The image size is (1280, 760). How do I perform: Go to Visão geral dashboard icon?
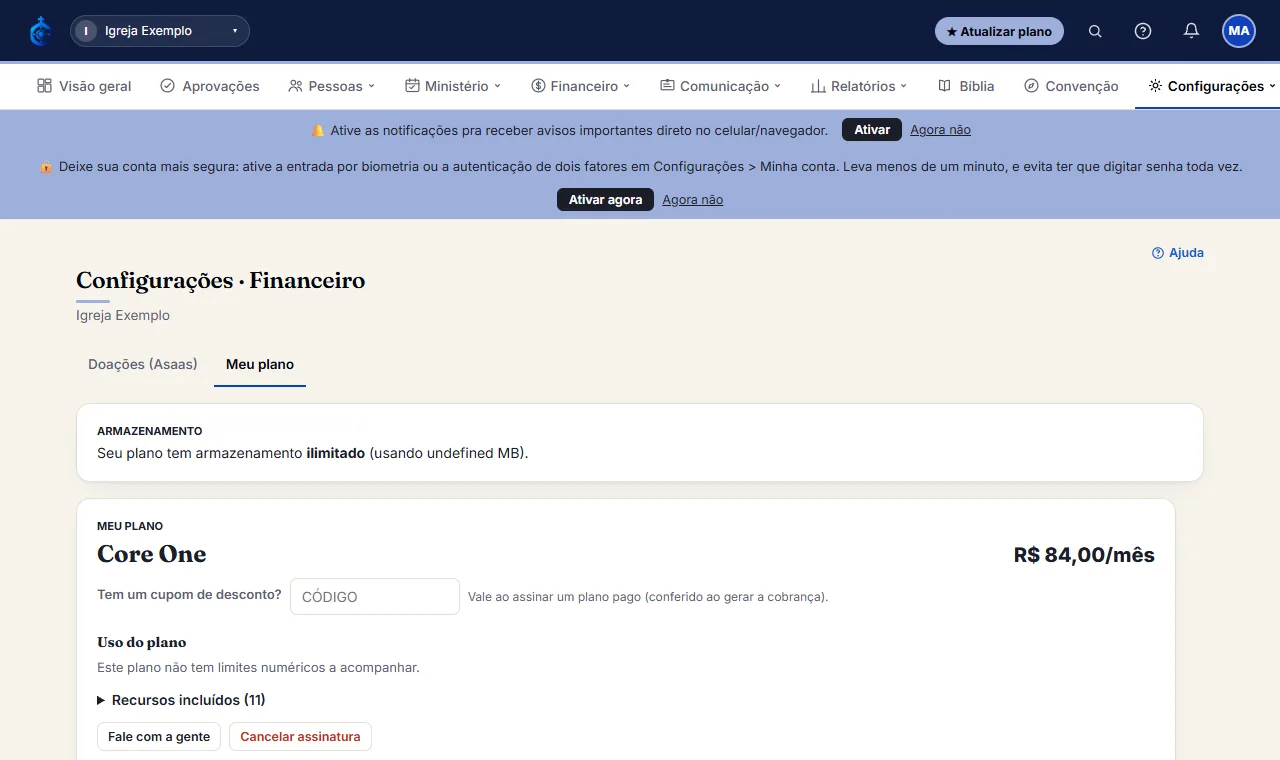point(44,86)
